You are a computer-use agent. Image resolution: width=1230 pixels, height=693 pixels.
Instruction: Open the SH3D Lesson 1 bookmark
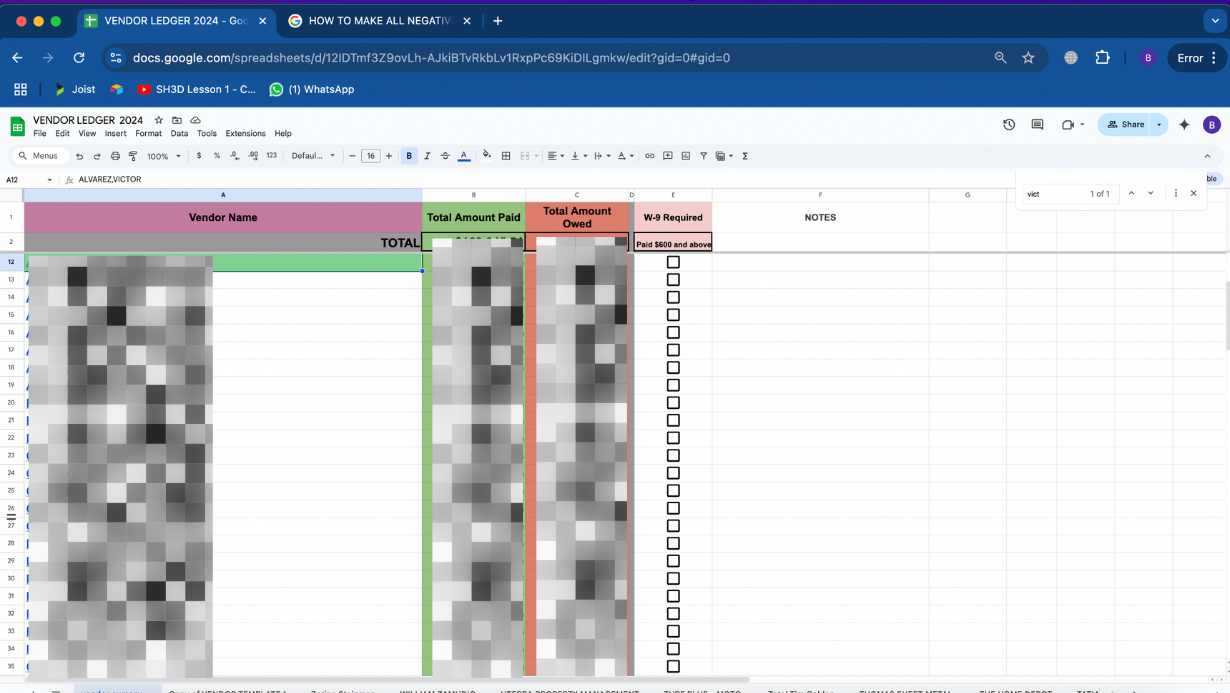click(197, 89)
